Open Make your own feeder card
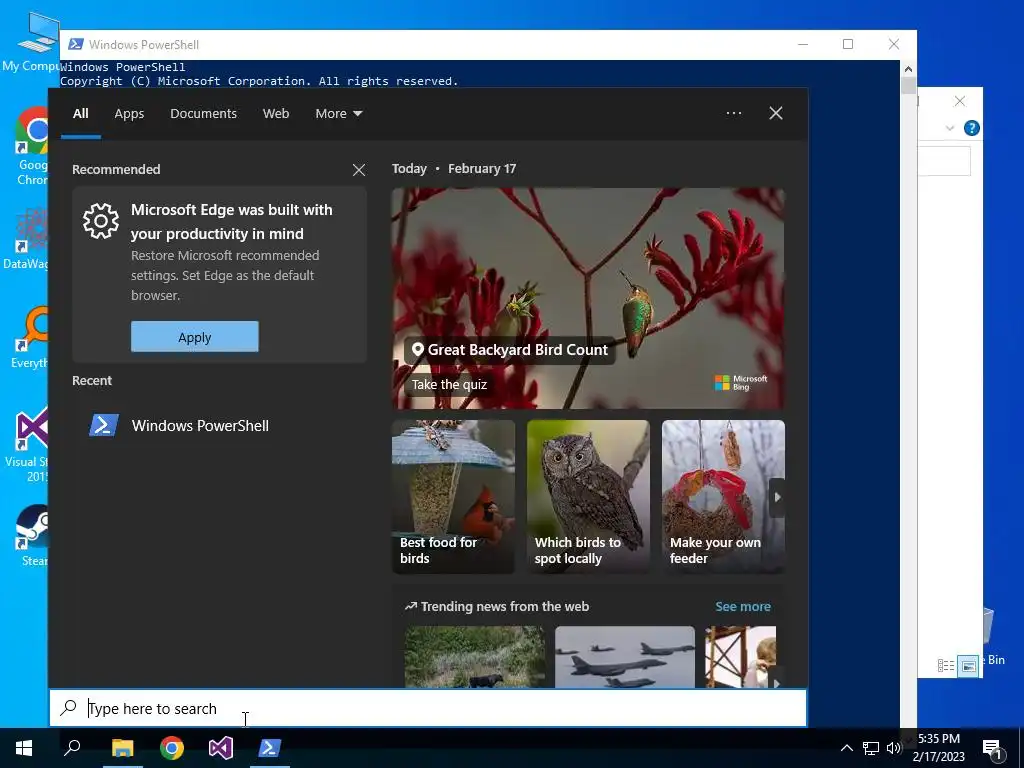 pyautogui.click(x=723, y=497)
